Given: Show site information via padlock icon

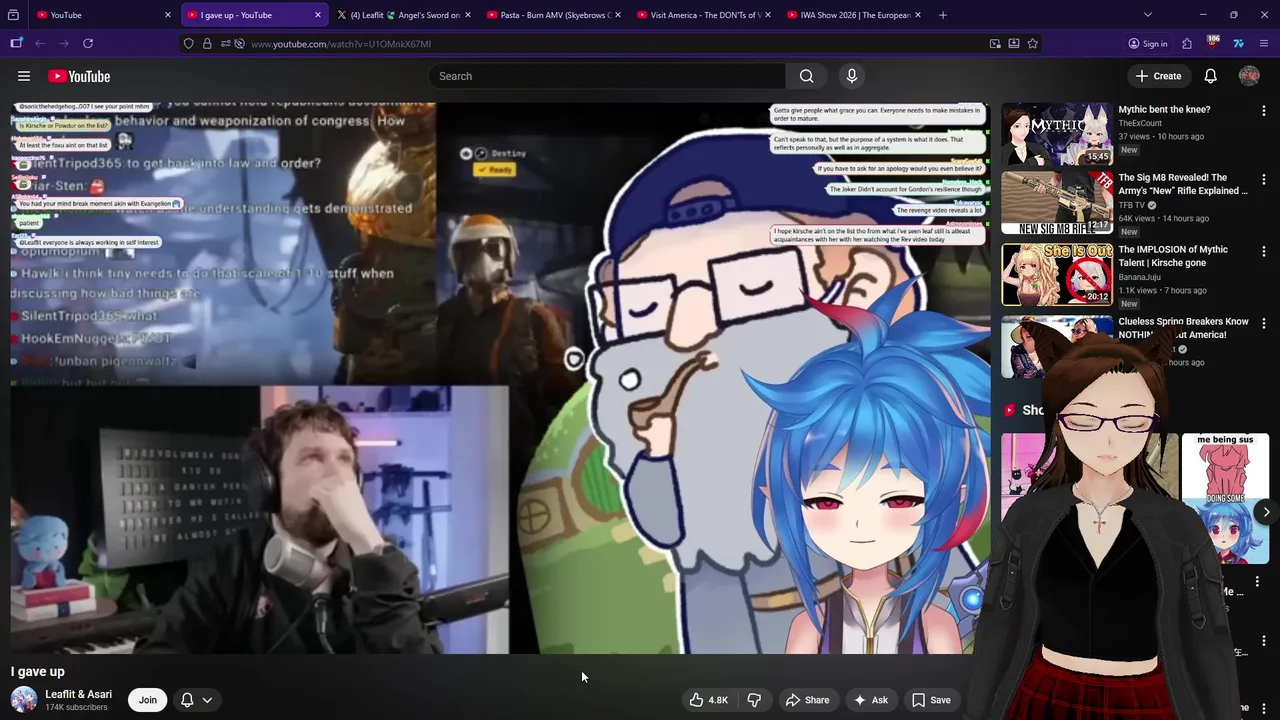Looking at the screenshot, I should click(x=207, y=43).
